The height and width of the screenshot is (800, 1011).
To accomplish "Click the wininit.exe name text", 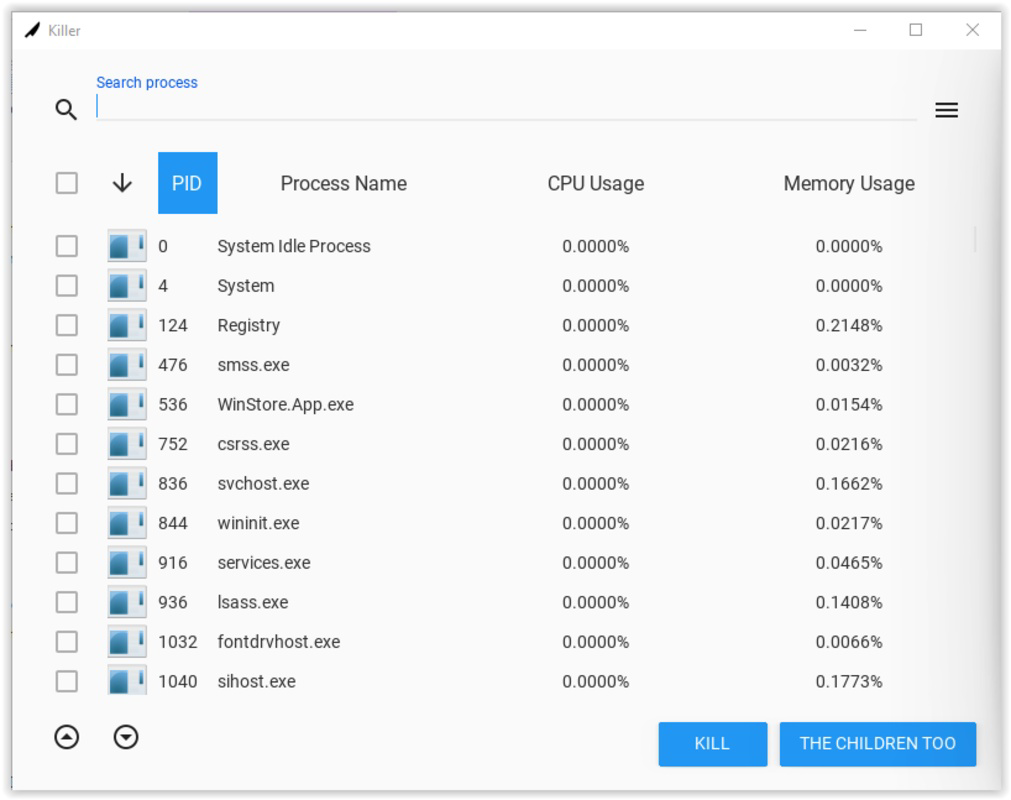I will pos(259,523).
